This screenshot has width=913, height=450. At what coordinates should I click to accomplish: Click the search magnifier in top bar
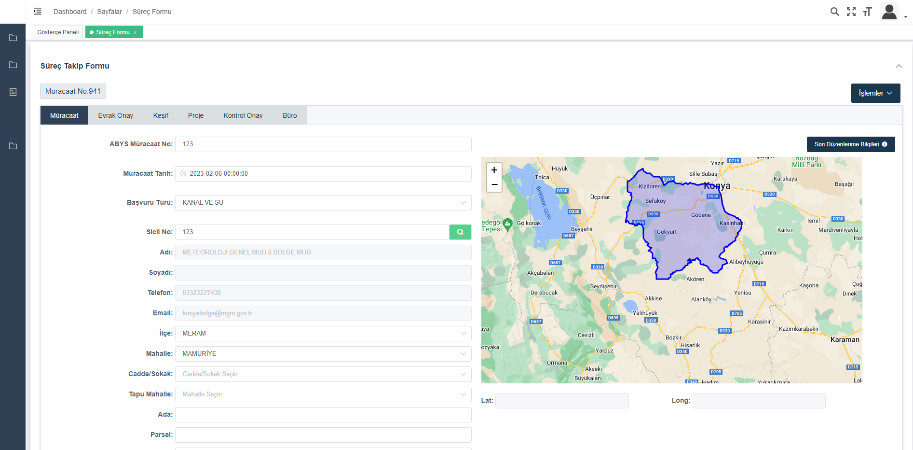[x=835, y=12]
